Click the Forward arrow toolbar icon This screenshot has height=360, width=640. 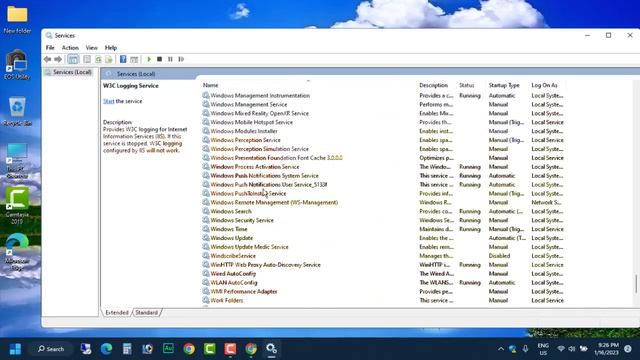click(58, 59)
